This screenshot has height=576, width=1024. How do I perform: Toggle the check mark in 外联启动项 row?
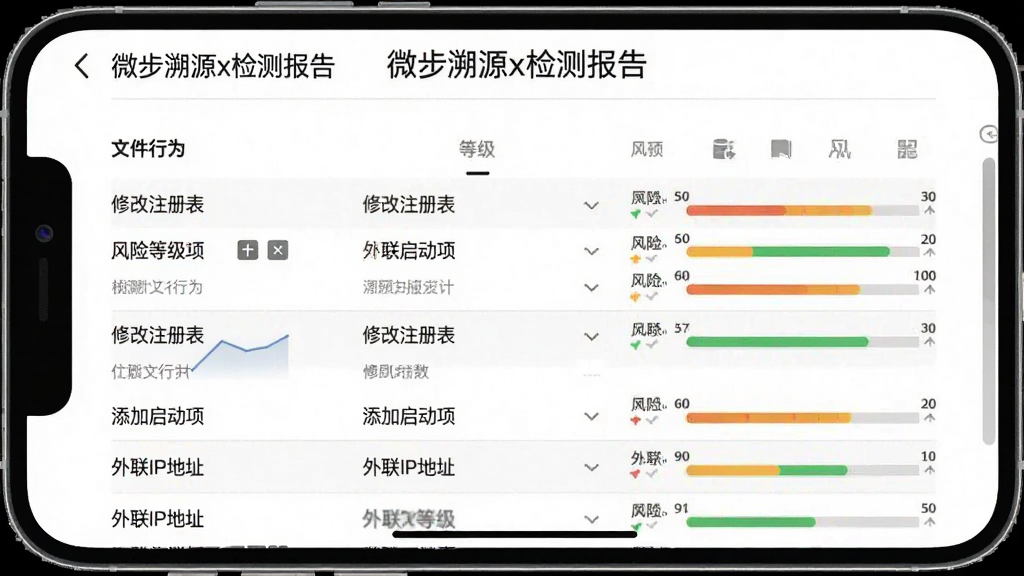(x=652, y=259)
